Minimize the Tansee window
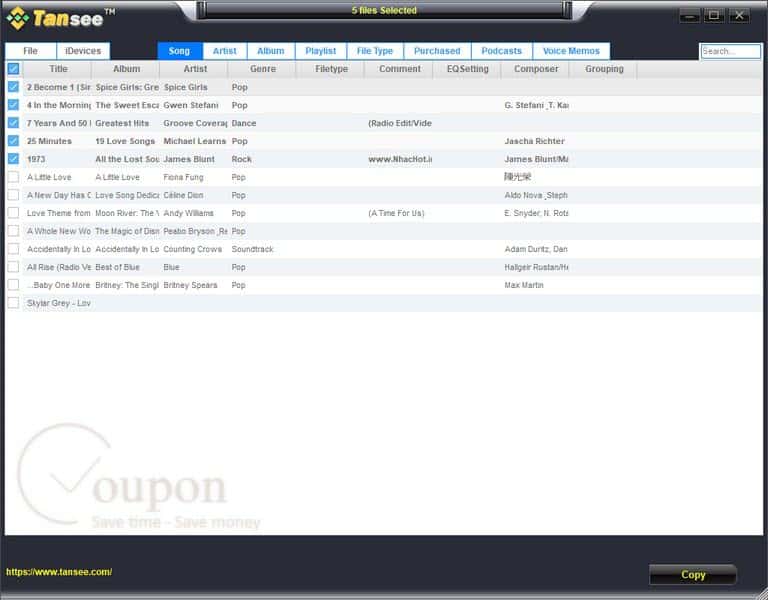This screenshot has height=600, width=768. pos(689,16)
